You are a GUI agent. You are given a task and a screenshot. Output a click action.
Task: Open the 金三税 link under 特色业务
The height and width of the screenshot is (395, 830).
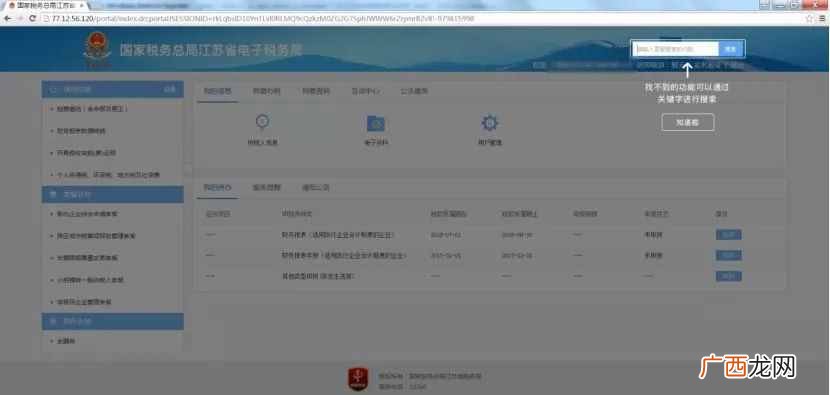tap(66, 341)
